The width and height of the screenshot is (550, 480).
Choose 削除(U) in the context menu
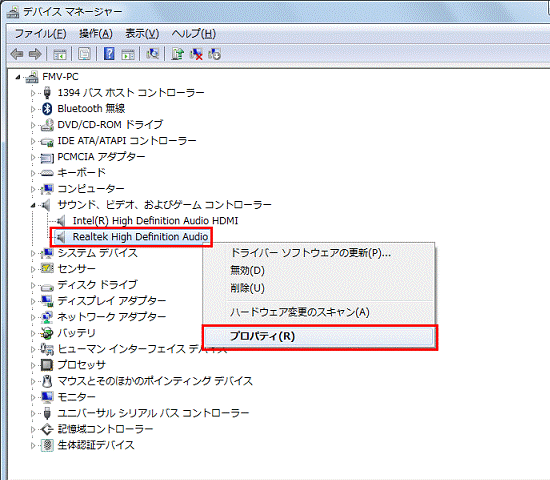pyautogui.click(x=319, y=288)
